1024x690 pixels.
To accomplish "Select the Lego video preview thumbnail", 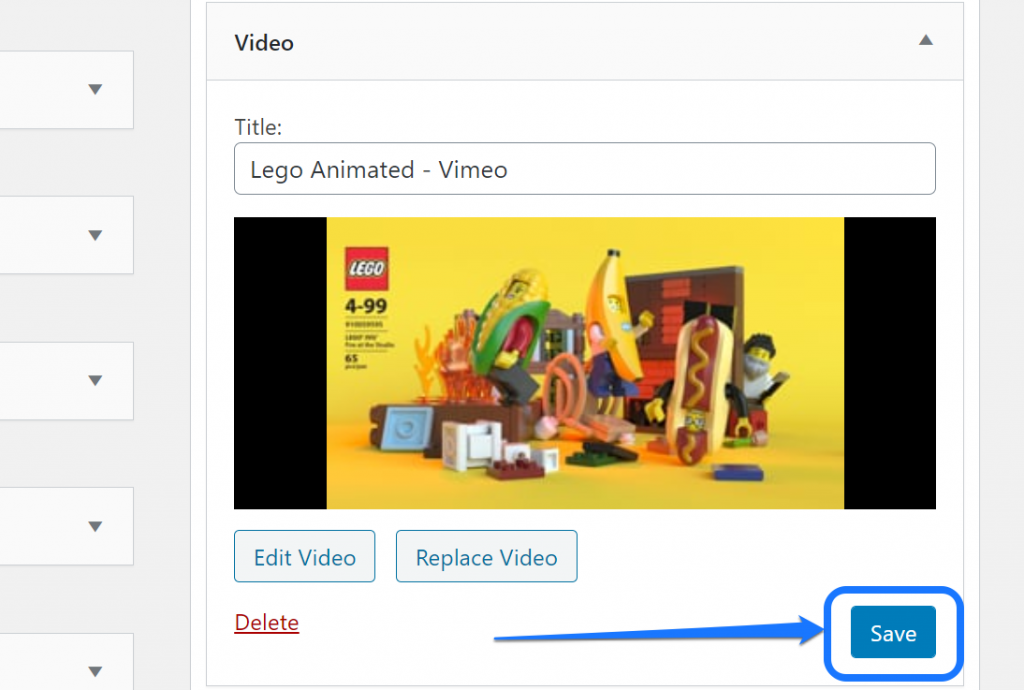I will (584, 363).
